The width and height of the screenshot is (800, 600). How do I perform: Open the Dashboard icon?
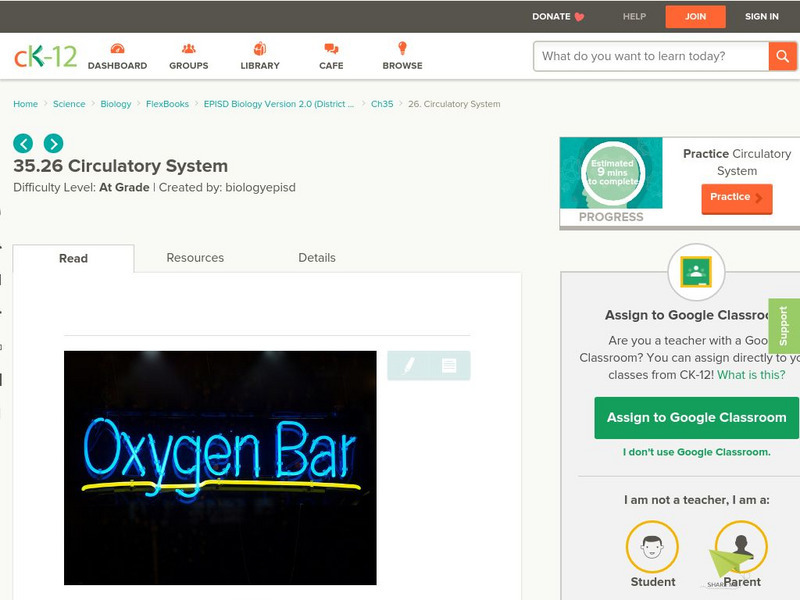click(117, 50)
